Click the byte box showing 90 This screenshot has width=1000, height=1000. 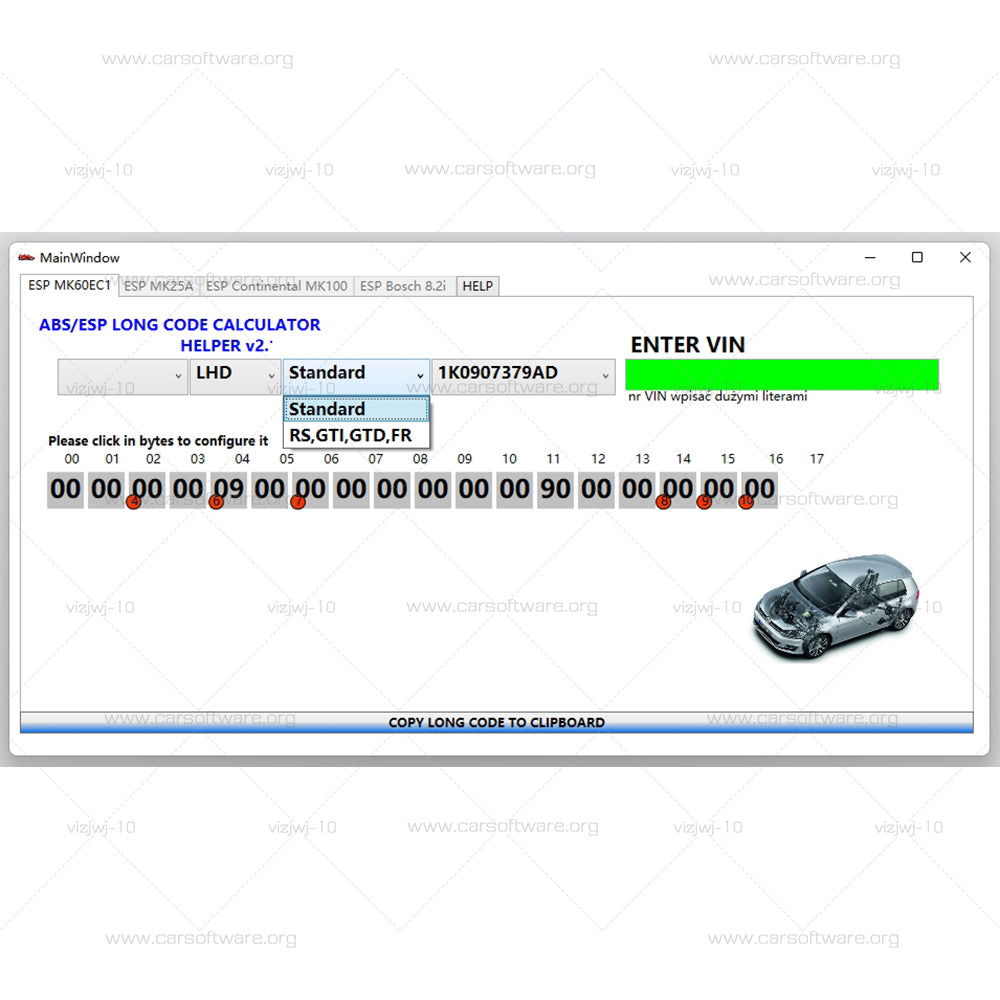coord(555,490)
